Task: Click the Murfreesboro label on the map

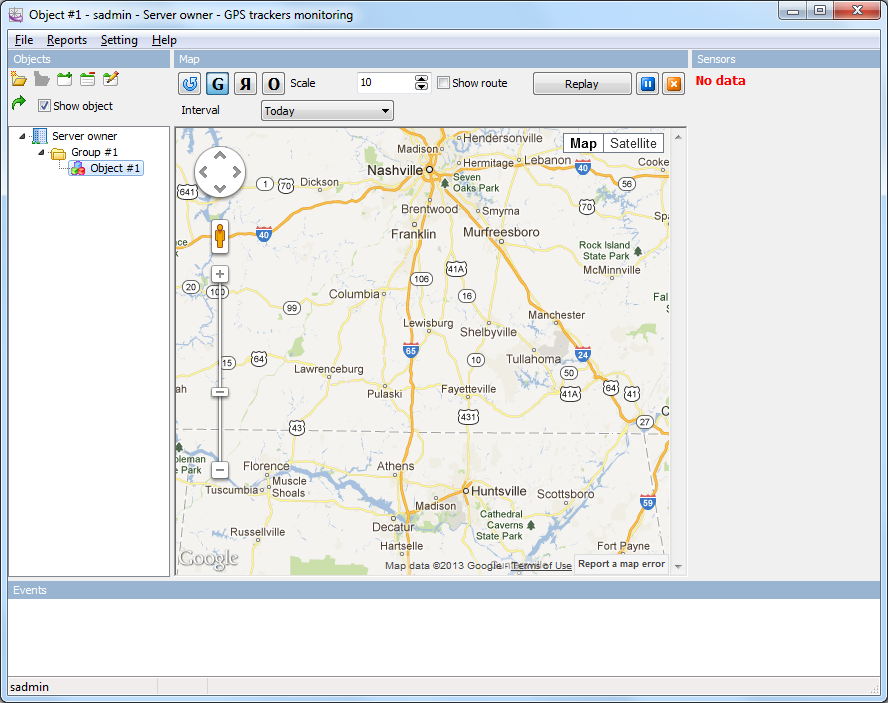Action: (x=501, y=232)
